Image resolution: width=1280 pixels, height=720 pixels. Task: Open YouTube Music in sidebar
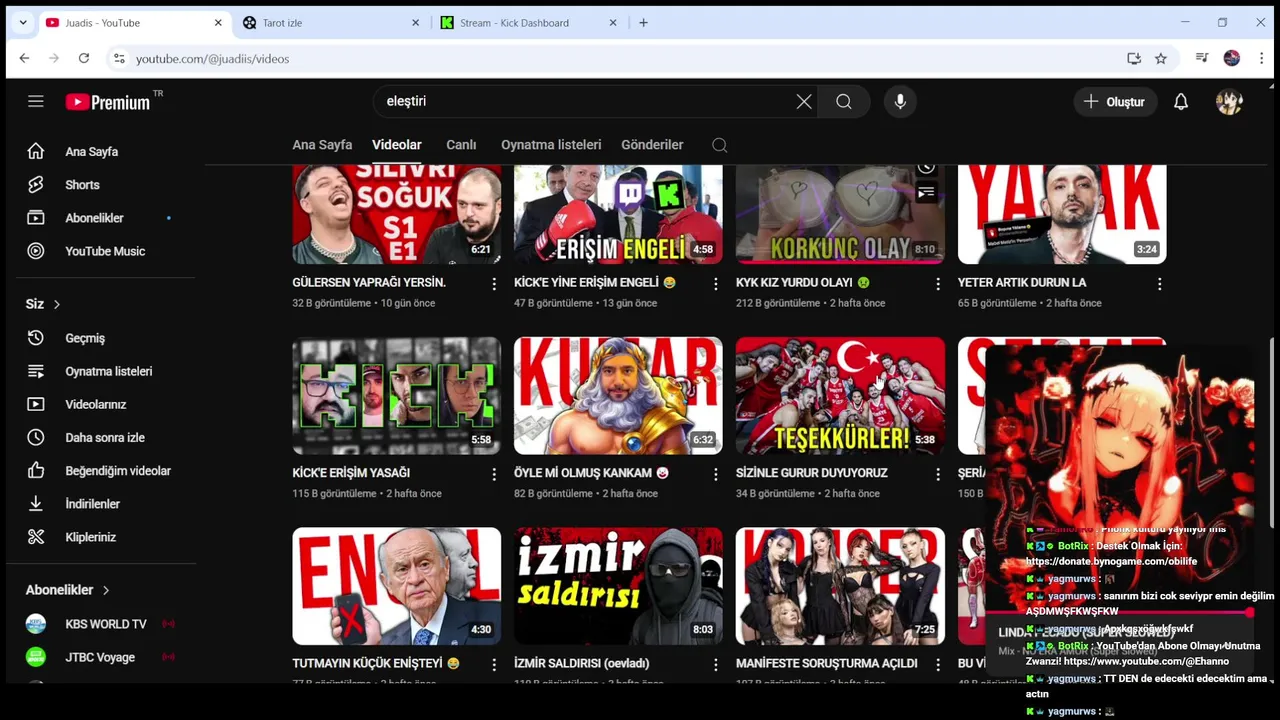tap(107, 251)
